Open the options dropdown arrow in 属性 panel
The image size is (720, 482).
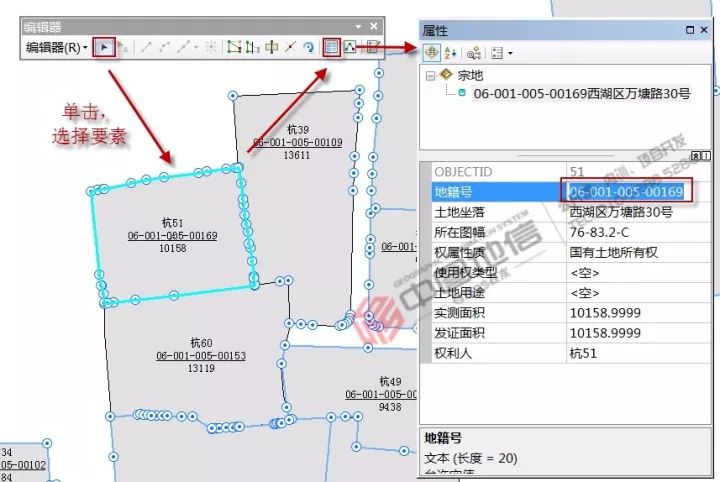click(510, 54)
